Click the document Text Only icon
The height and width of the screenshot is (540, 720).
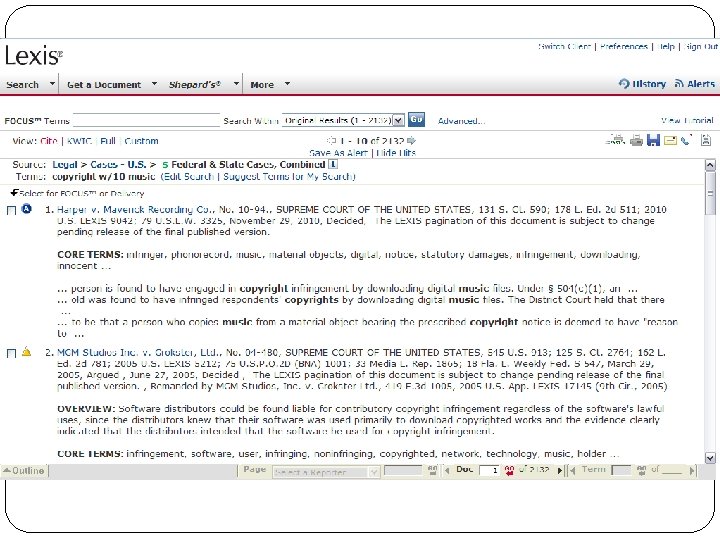point(706,140)
